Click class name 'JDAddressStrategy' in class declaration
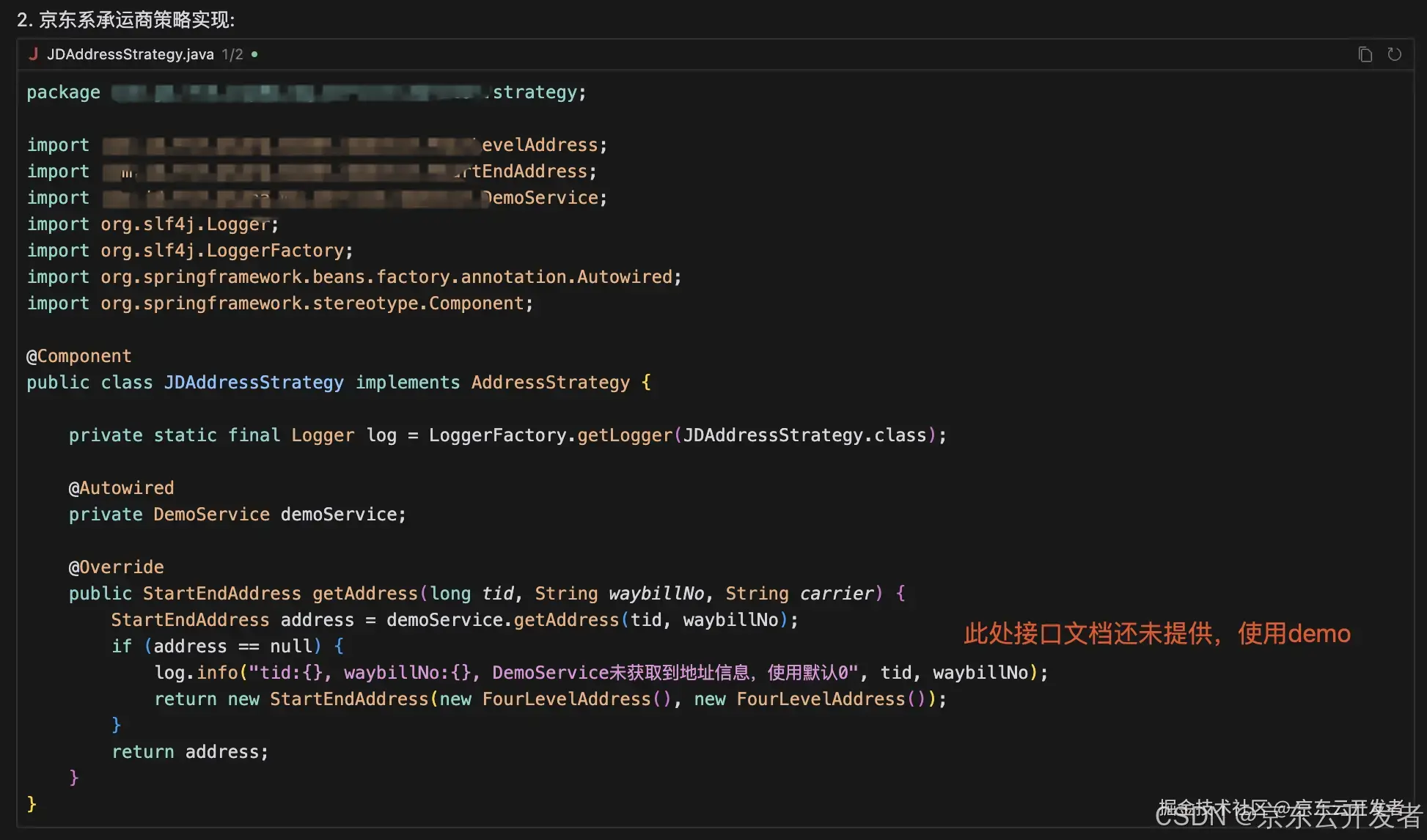This screenshot has height=840, width=1427. click(254, 383)
